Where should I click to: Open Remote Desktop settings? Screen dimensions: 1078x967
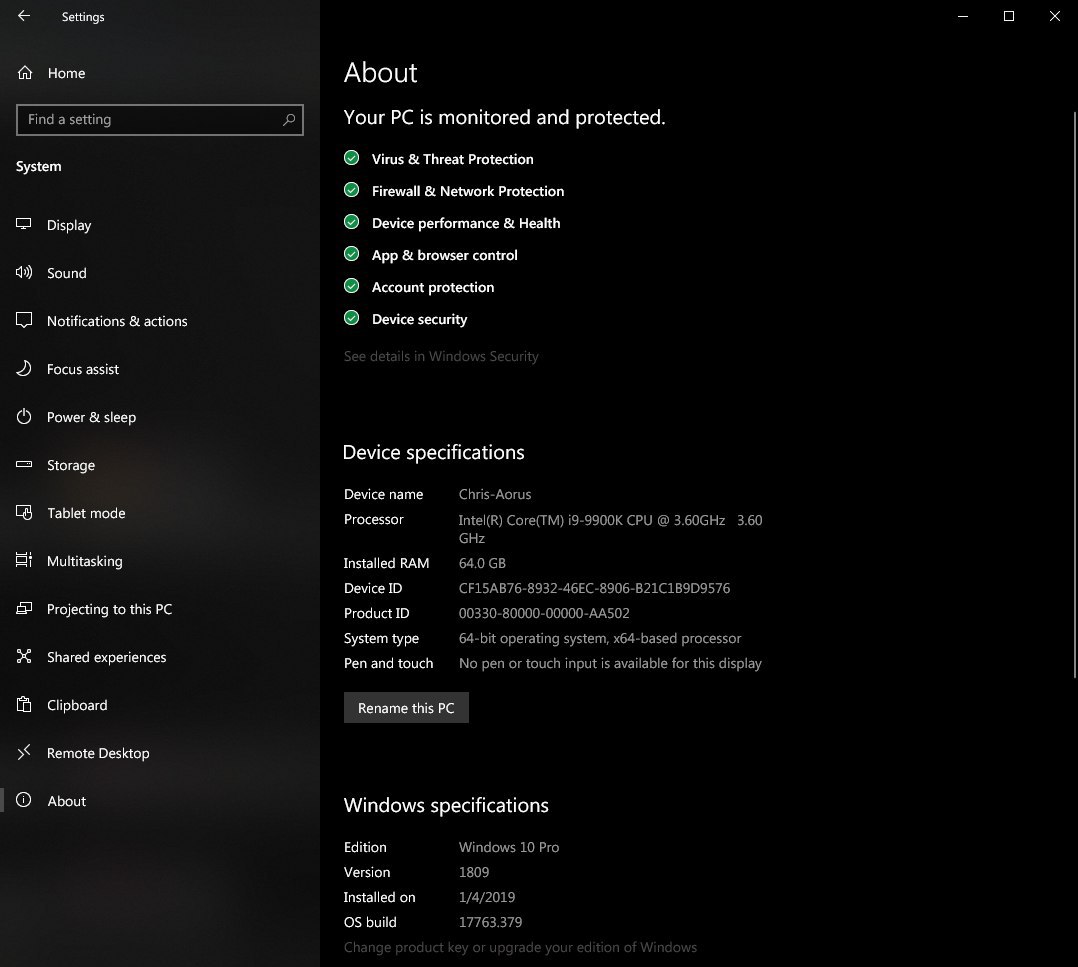point(98,753)
